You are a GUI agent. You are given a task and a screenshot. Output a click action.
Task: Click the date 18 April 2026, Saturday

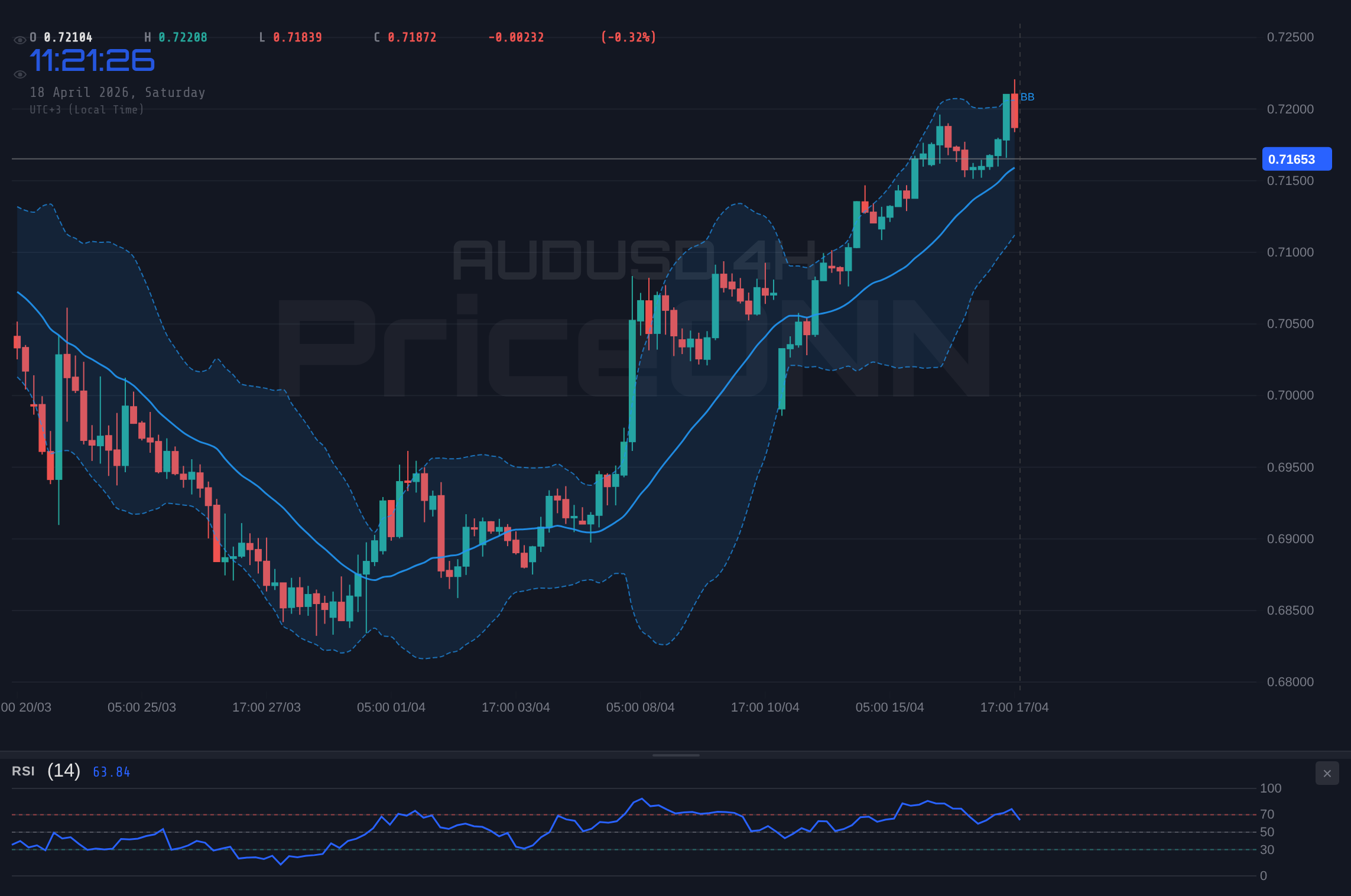coord(118,92)
